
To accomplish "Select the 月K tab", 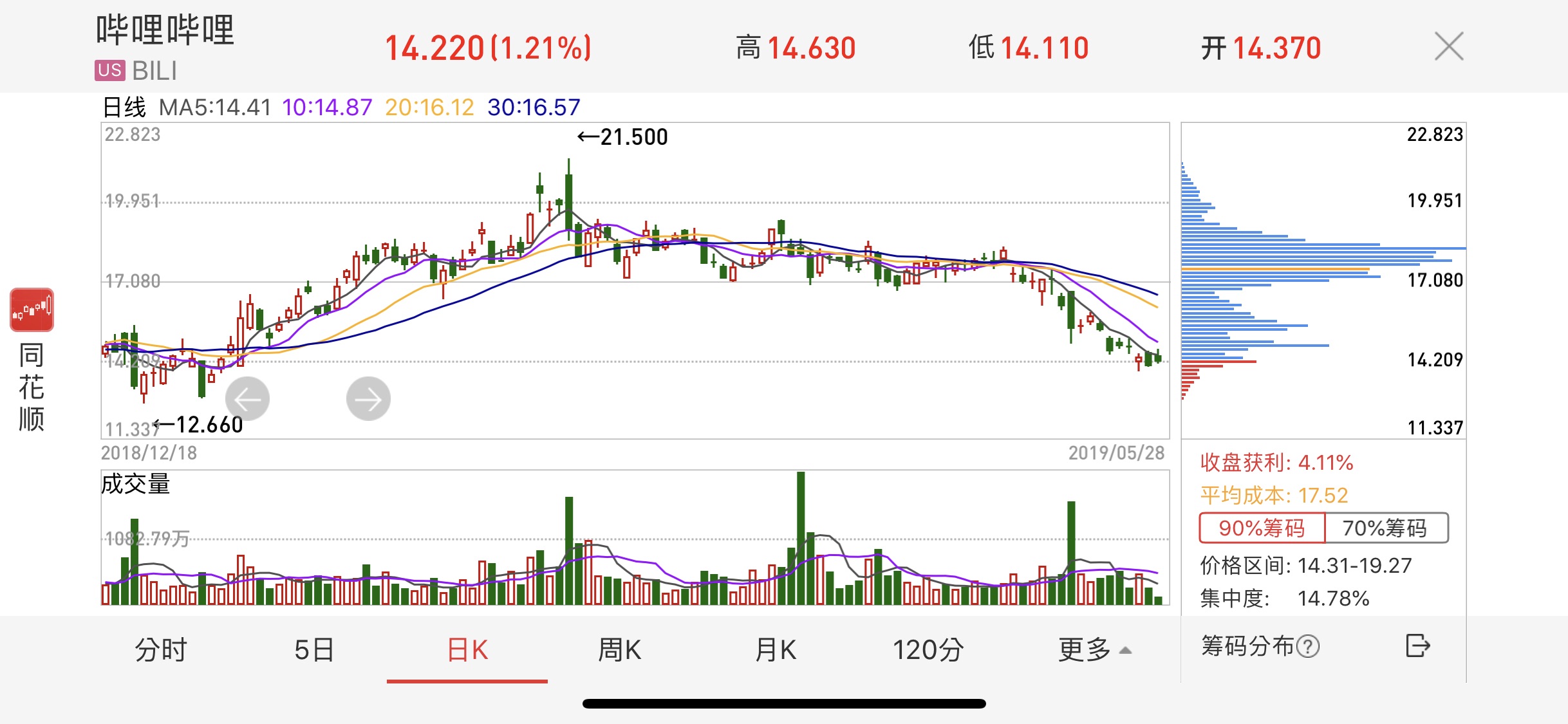I will (775, 650).
